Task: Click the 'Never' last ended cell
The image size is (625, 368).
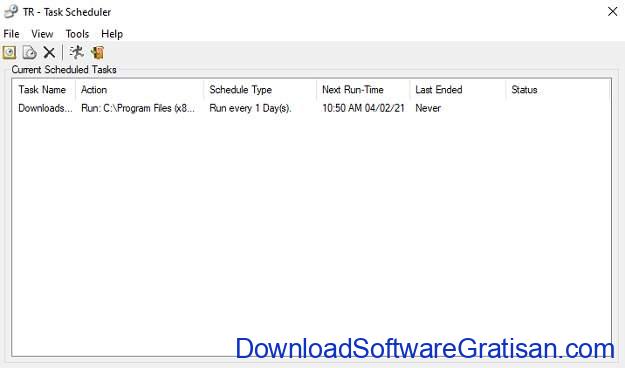Action: 428,108
